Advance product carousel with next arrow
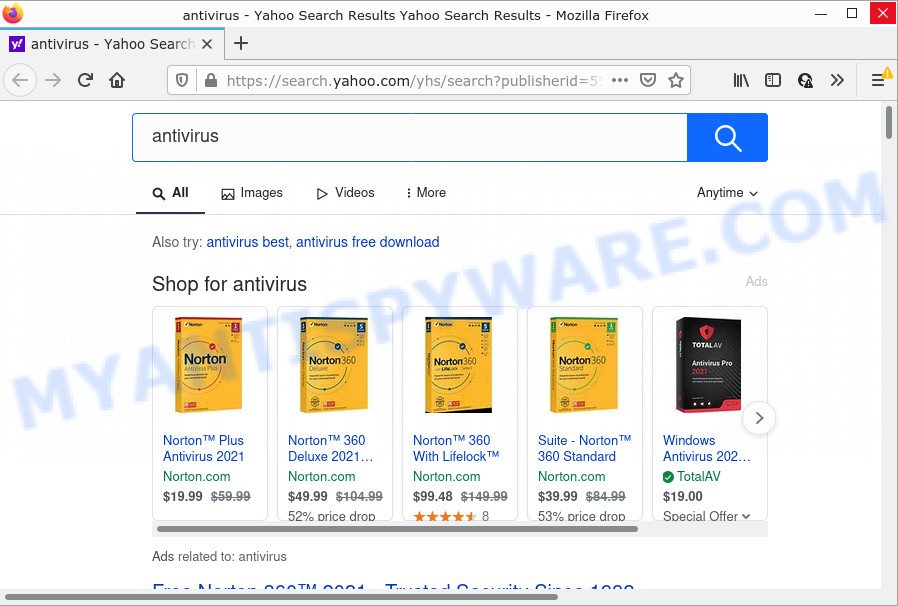 tap(759, 418)
